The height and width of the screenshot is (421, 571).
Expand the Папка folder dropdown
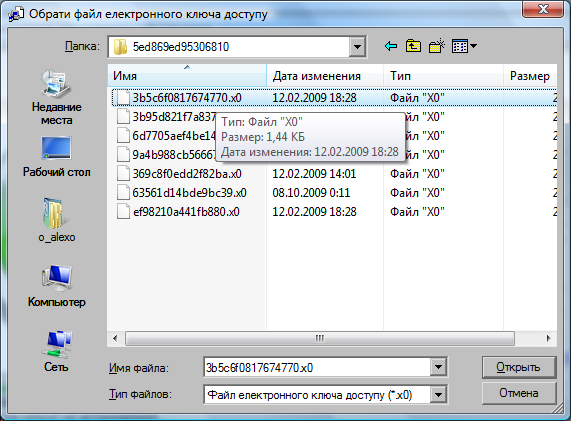coord(357,47)
